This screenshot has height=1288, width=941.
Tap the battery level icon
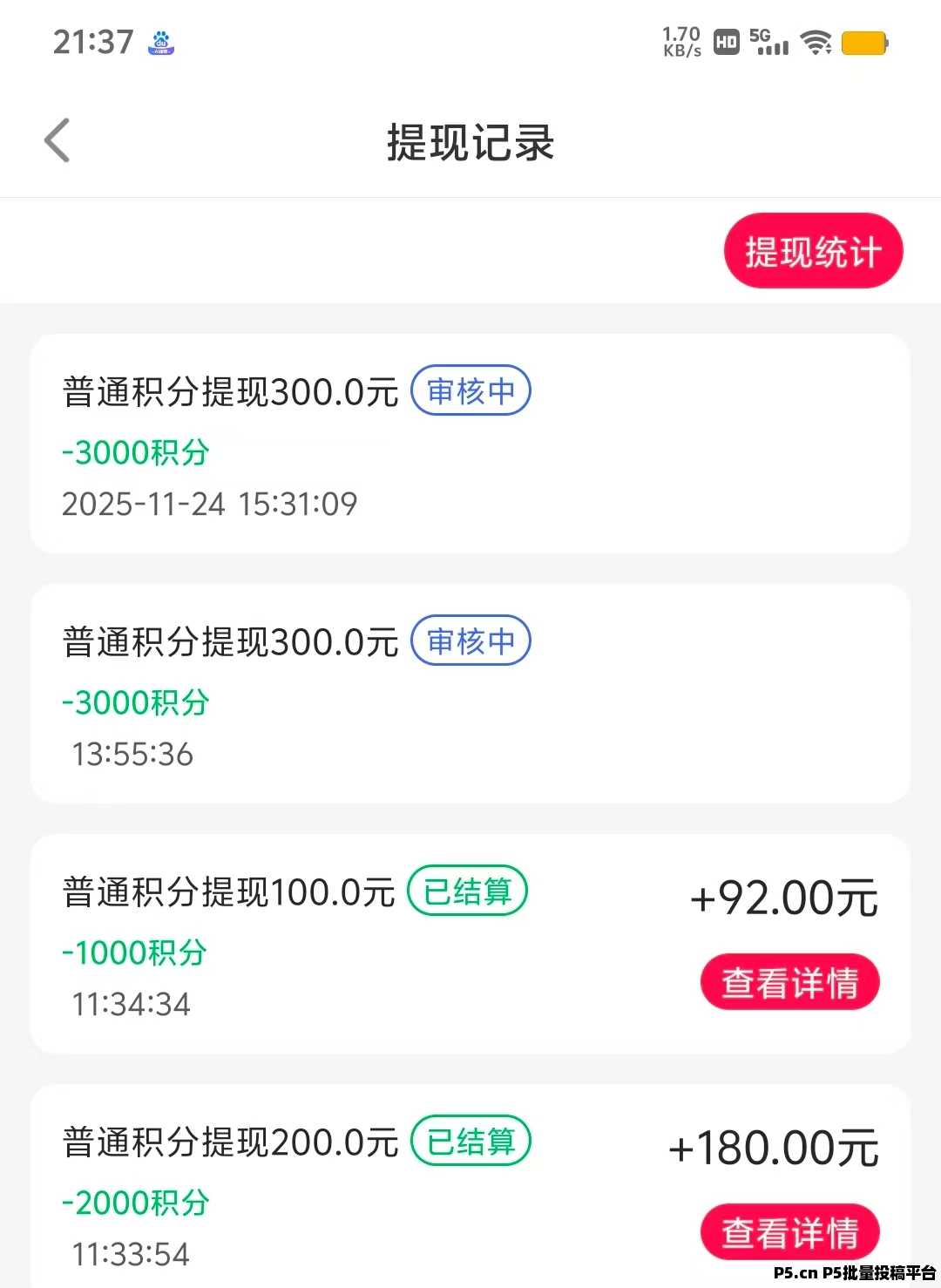point(864,43)
